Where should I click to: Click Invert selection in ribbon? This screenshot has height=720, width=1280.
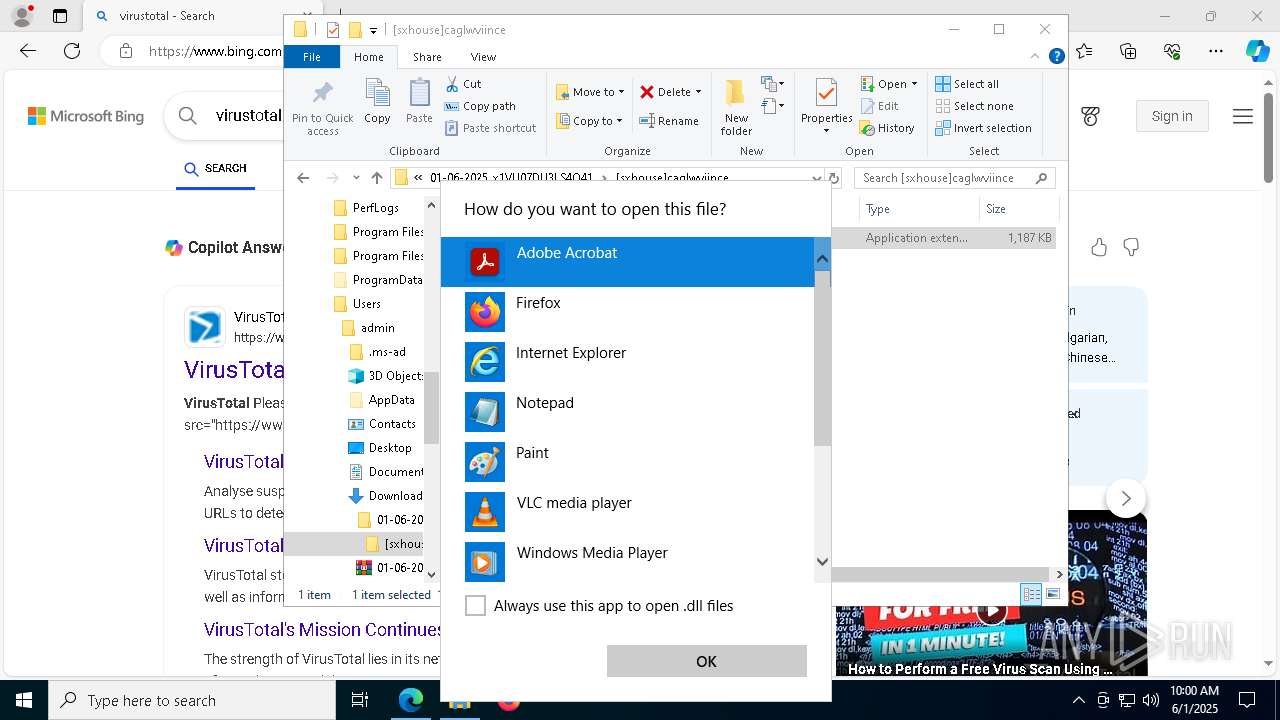(x=983, y=128)
